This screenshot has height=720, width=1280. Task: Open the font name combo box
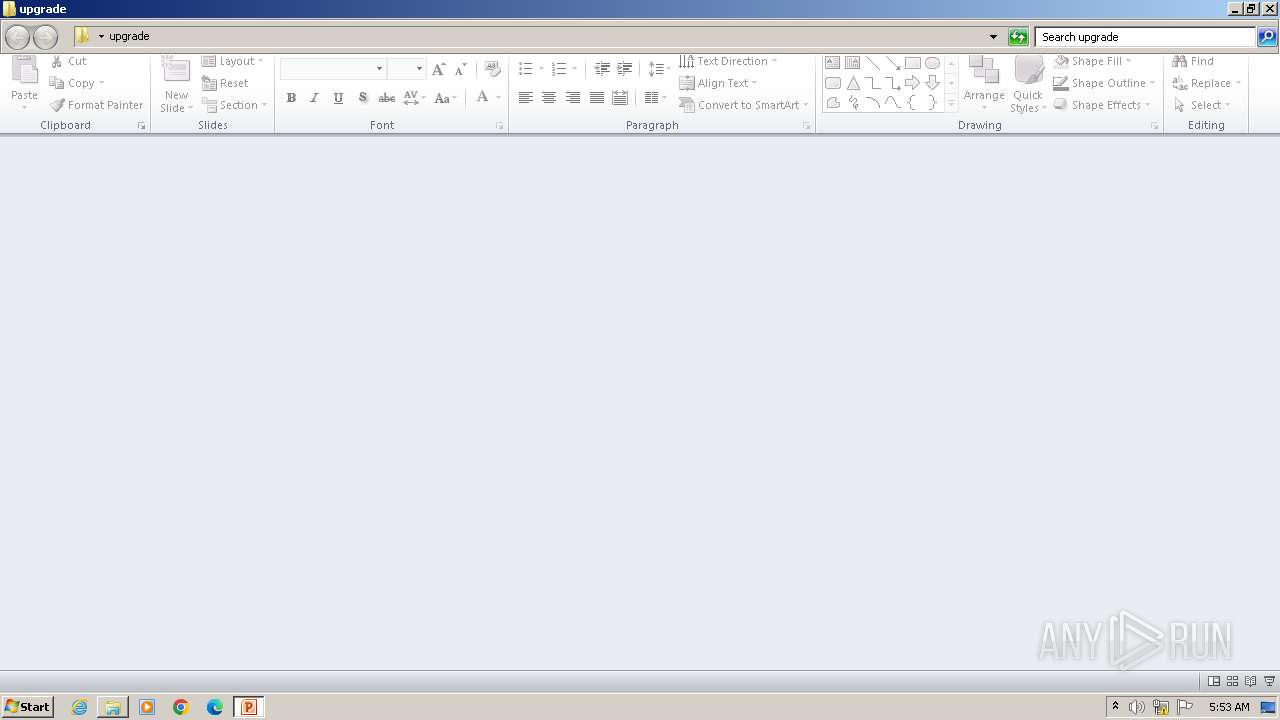(333, 69)
